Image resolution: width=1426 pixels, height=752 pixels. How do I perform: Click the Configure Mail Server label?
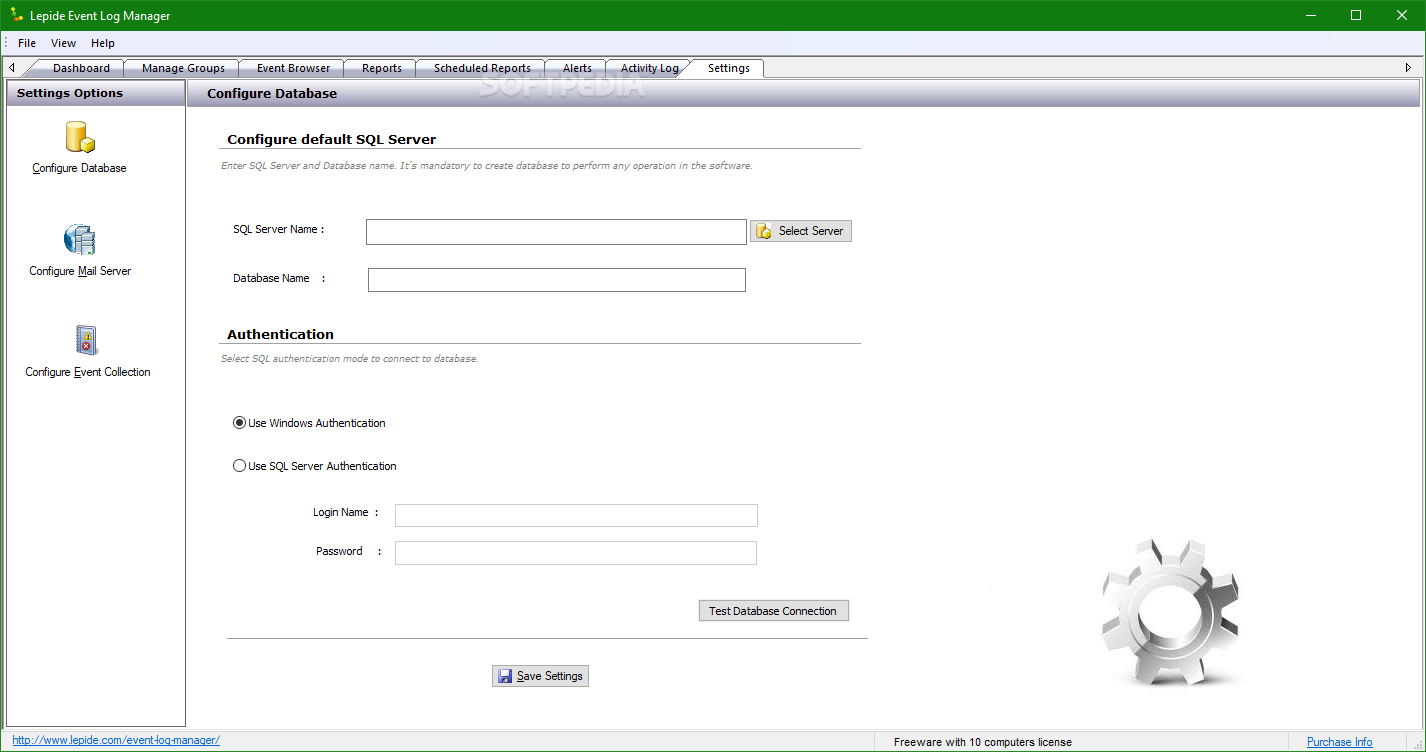point(80,271)
